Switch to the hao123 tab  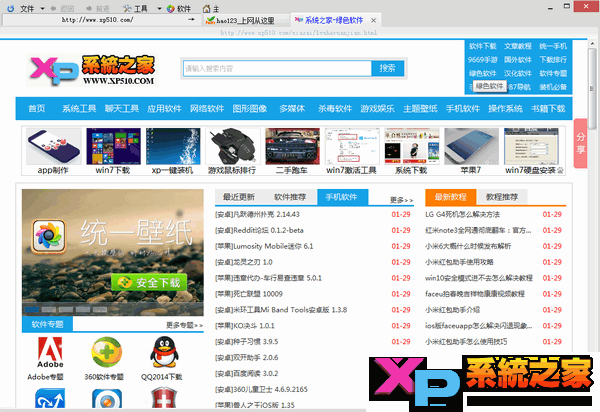coord(245,20)
